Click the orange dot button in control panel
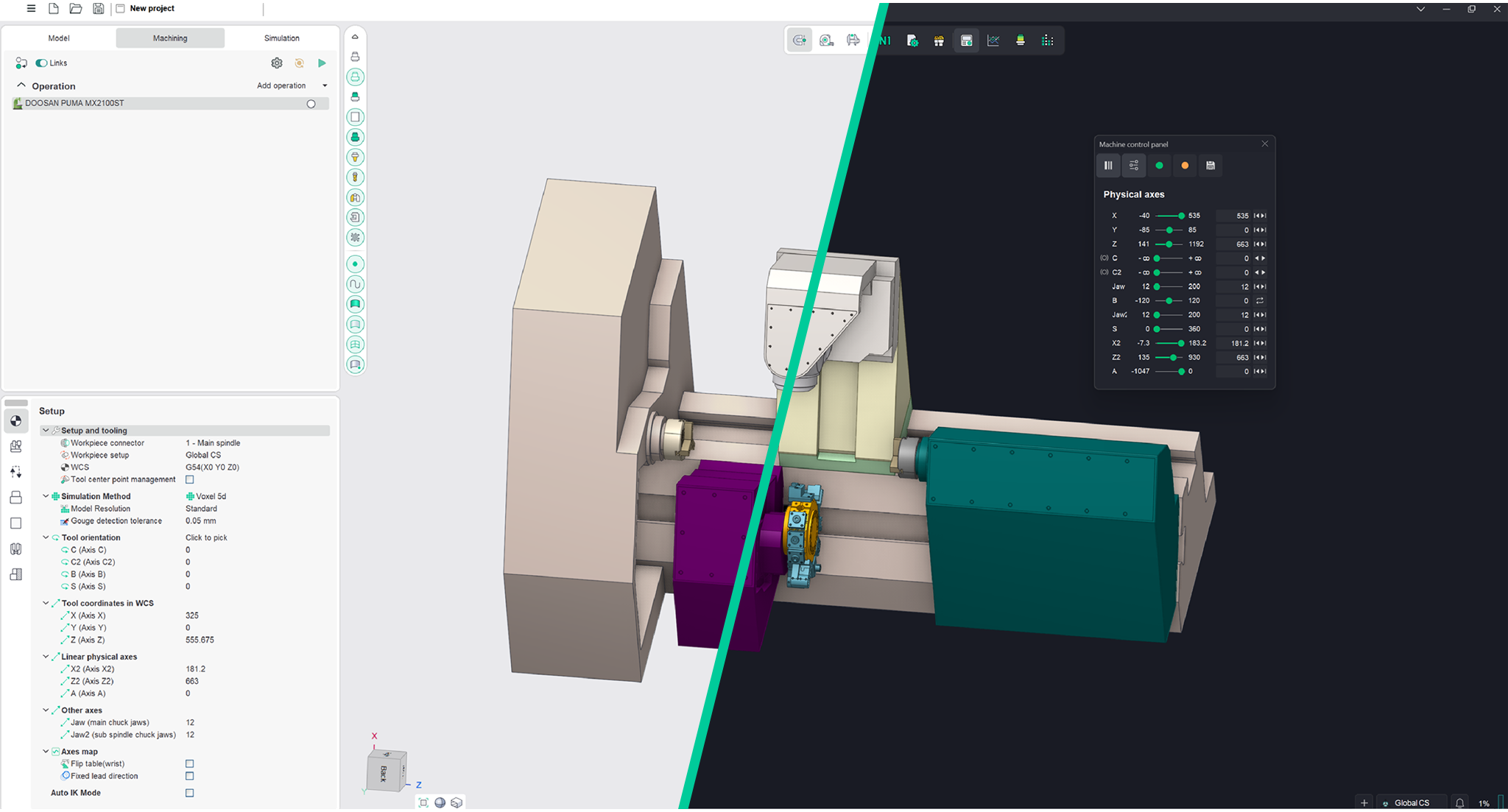Screen dimensions: 1508x812 (1185, 166)
